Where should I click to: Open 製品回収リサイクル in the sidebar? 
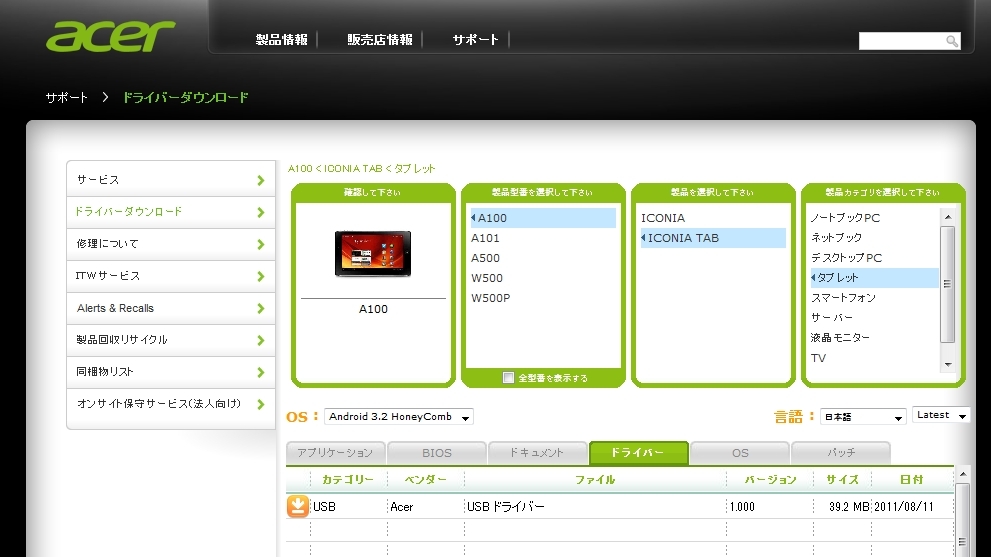tap(171, 340)
